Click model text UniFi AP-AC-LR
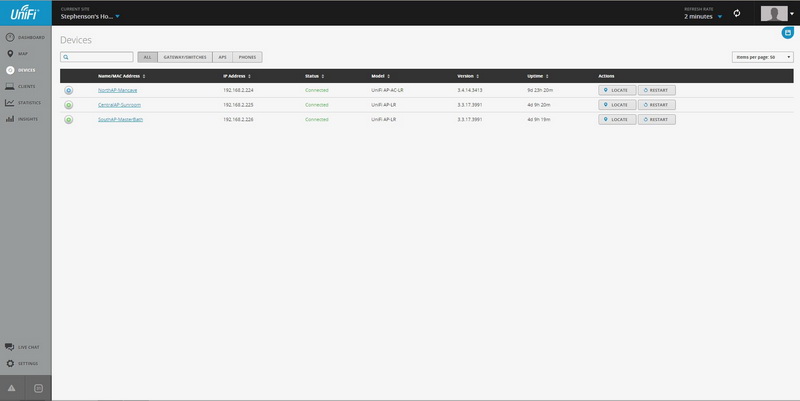This screenshot has width=800, height=401. click(x=387, y=90)
